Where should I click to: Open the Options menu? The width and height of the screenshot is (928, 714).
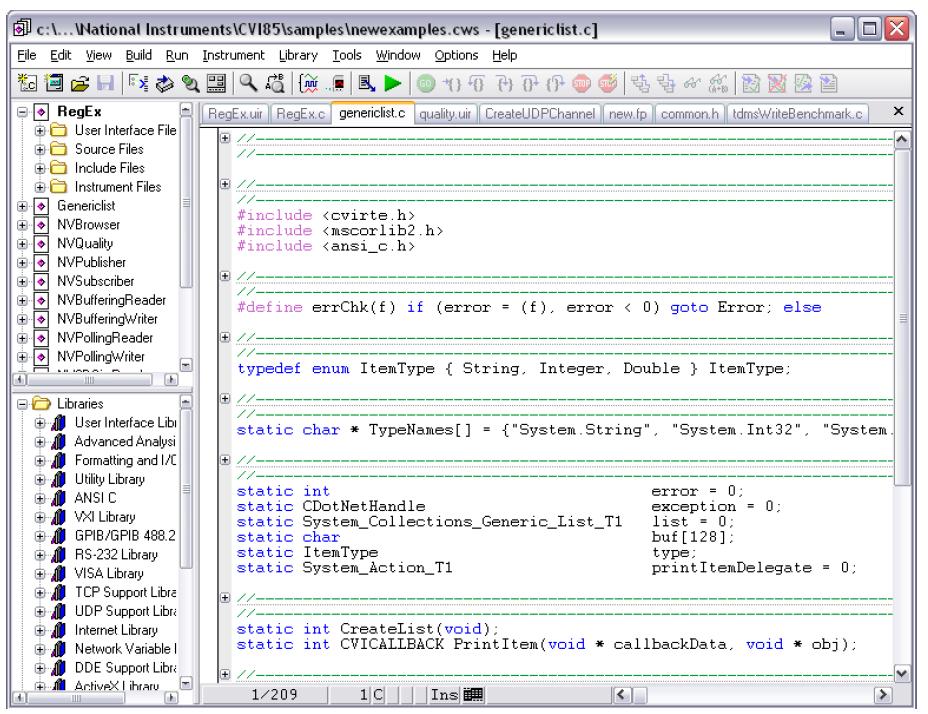pos(456,55)
